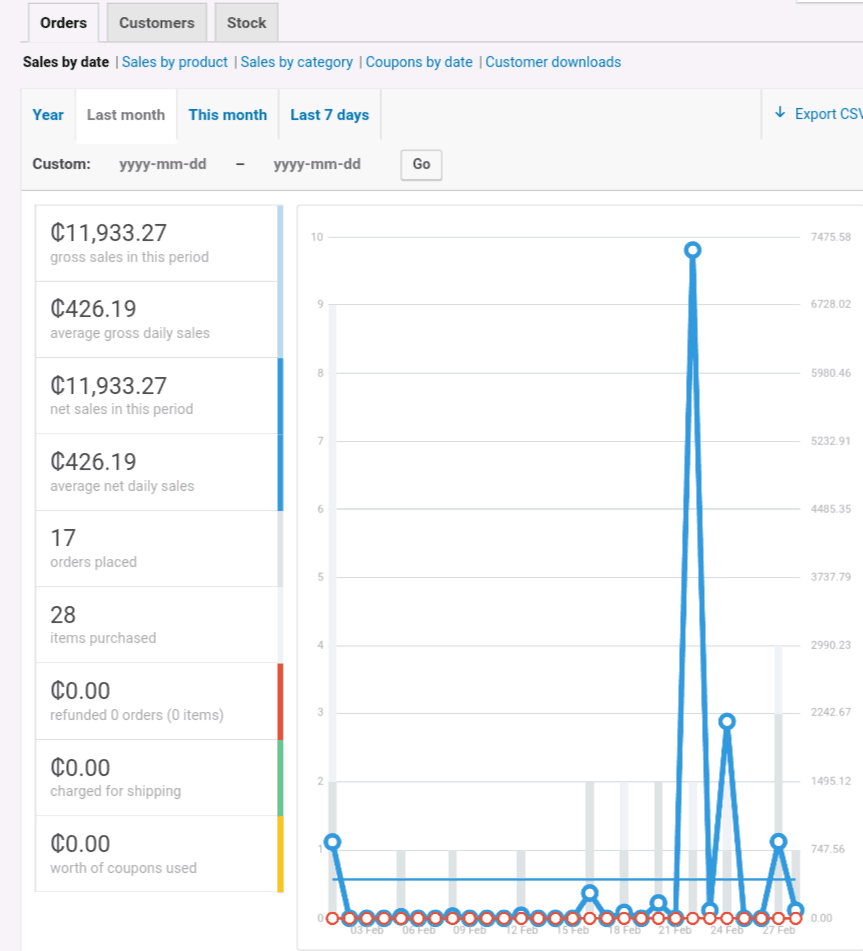Switch to Last 7 days range
This screenshot has height=951, width=863.
click(330, 115)
